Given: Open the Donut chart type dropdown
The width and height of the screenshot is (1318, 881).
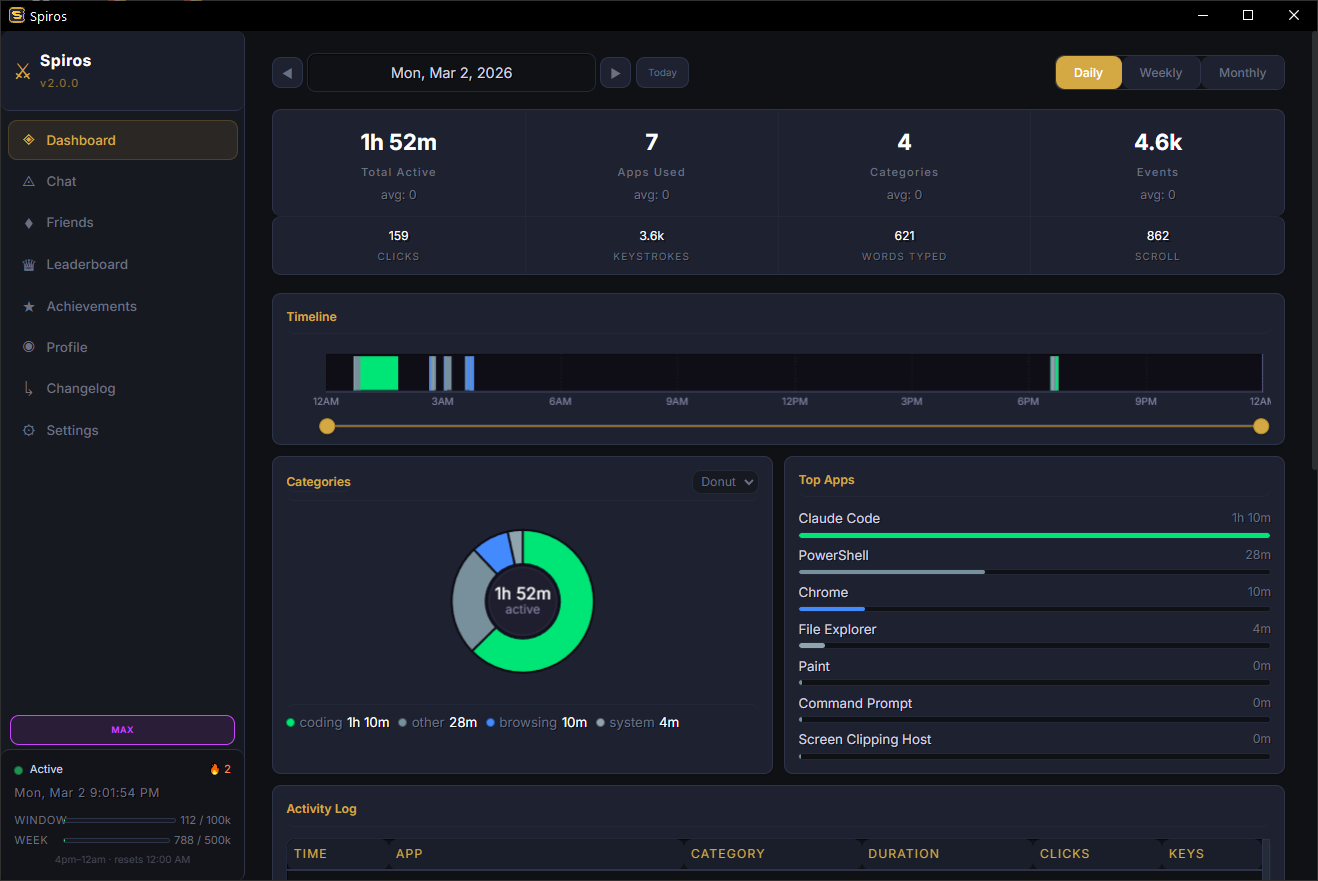Looking at the screenshot, I should (725, 482).
